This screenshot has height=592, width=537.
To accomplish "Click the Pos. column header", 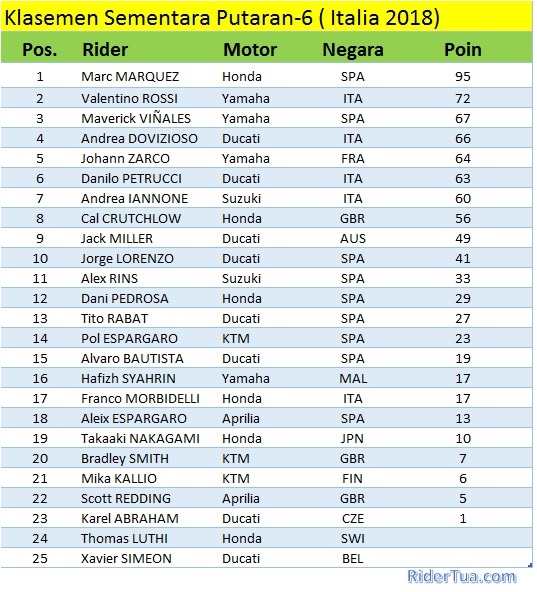I will [x=40, y=49].
